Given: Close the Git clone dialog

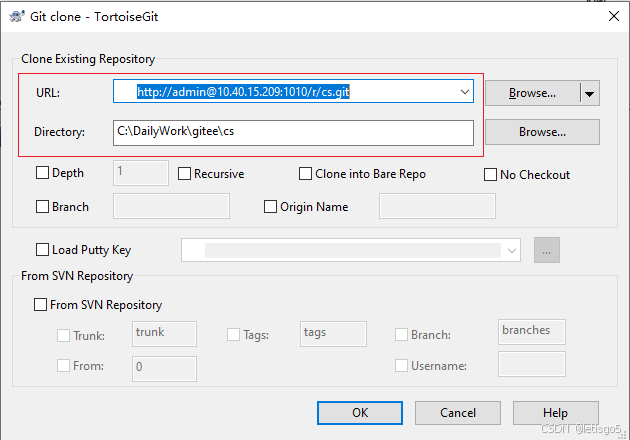Looking at the screenshot, I should 614,16.
